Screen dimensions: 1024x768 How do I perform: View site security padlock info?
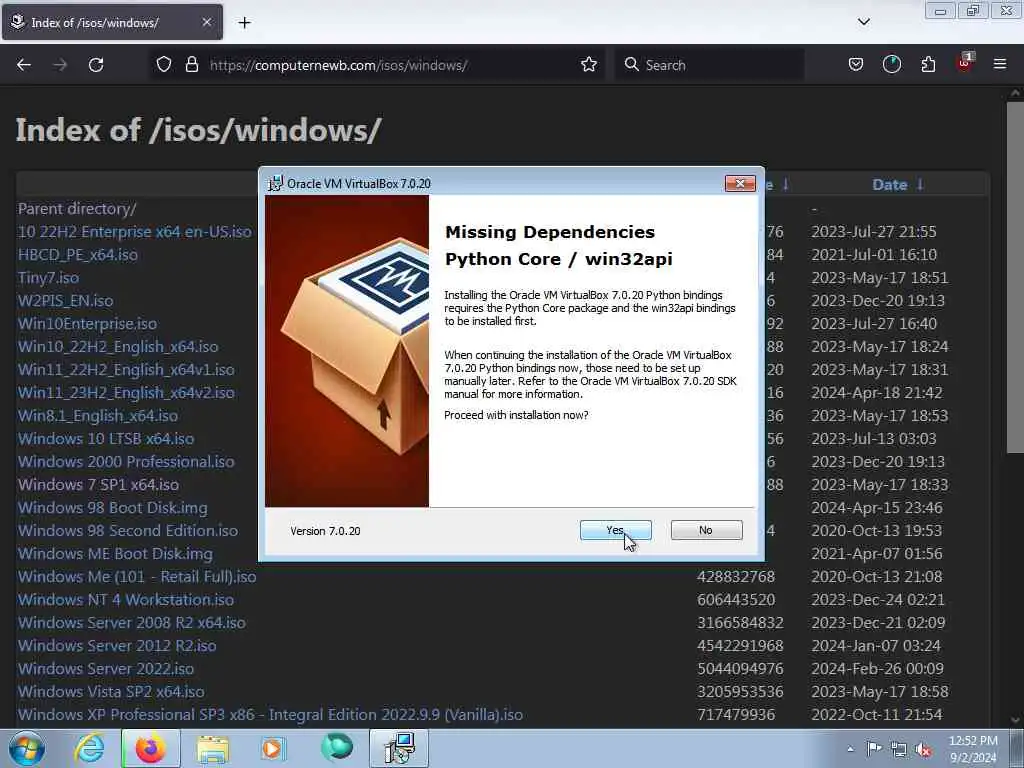click(x=191, y=65)
